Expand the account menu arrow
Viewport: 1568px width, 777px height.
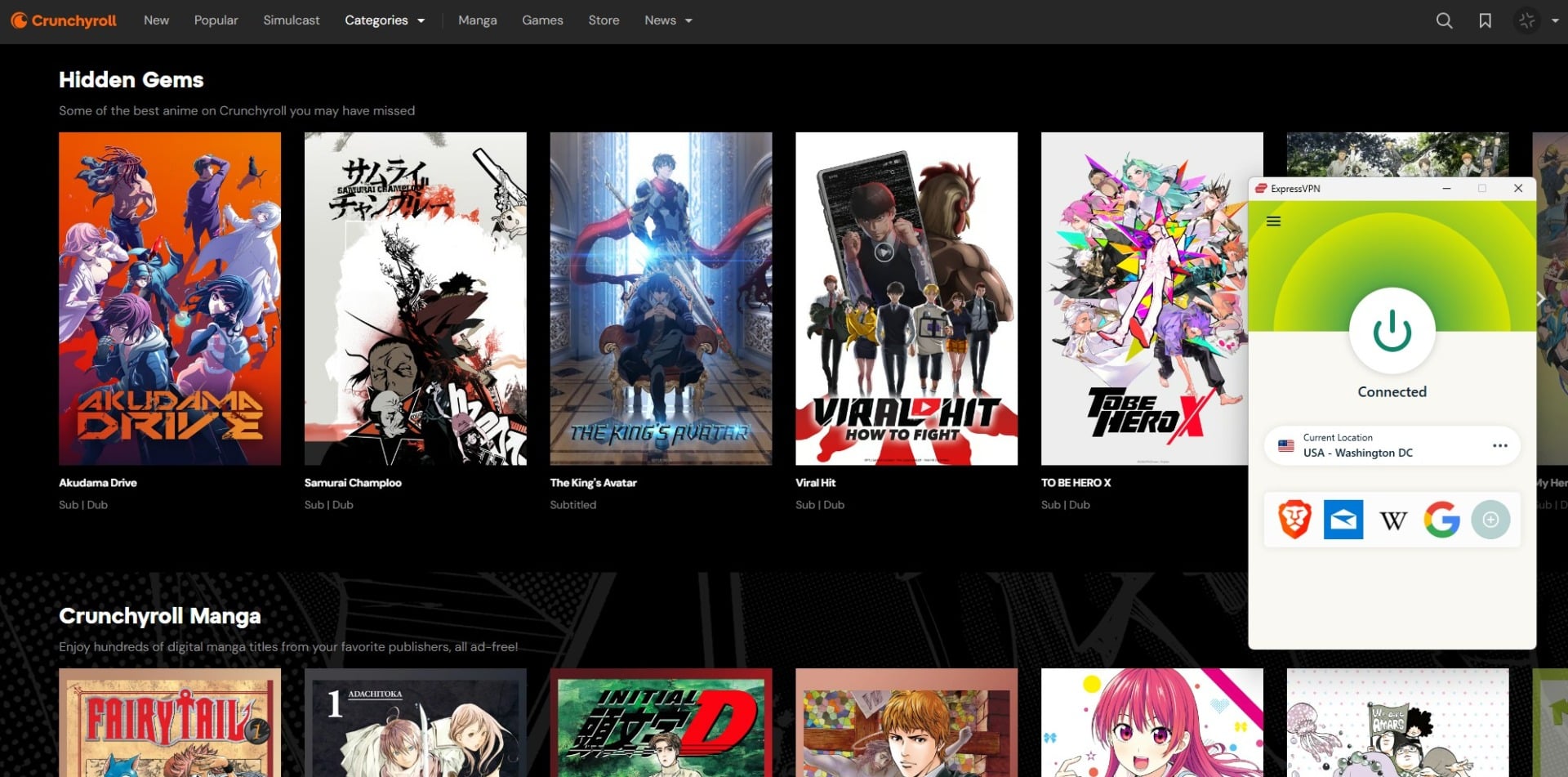pyautogui.click(x=1555, y=20)
